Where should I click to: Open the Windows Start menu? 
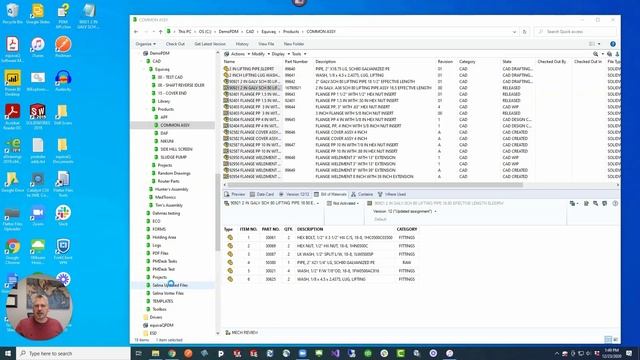tap(7, 353)
